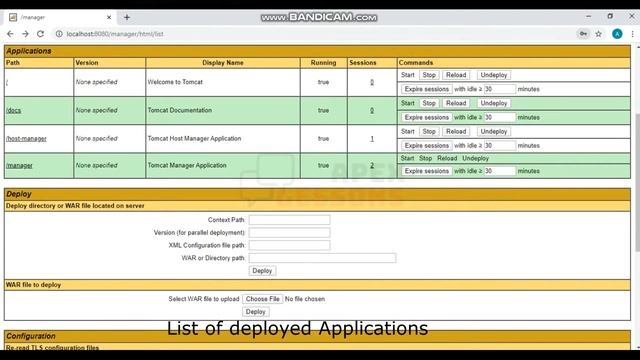The width and height of the screenshot is (640, 360).
Task: Expire sessions for Tomcat Manager Application
Action: click(427, 171)
